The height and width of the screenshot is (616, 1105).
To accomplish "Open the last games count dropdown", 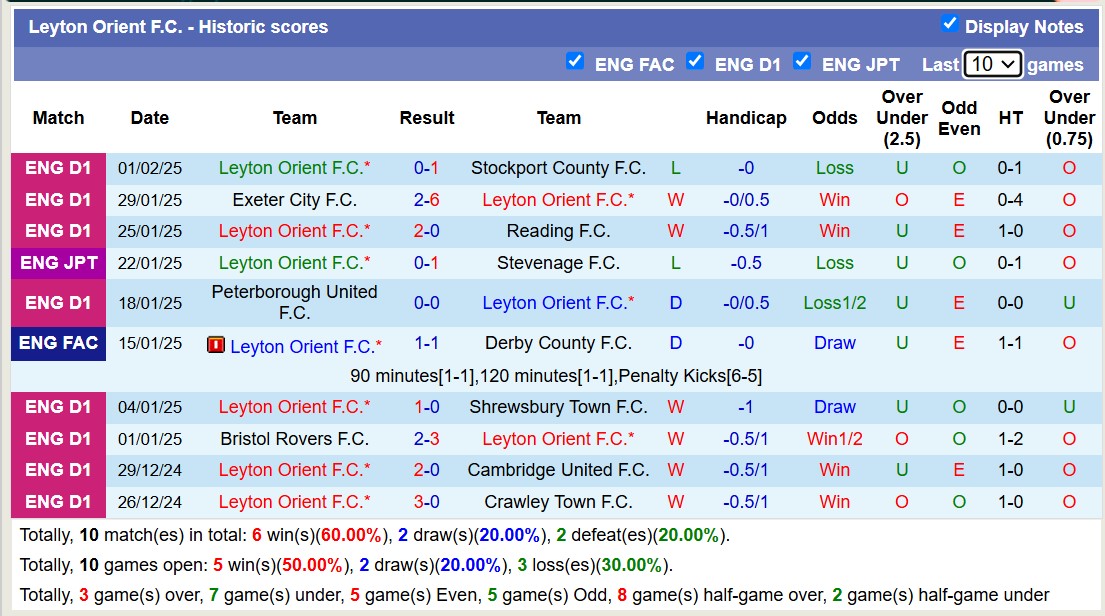I will coord(993,63).
